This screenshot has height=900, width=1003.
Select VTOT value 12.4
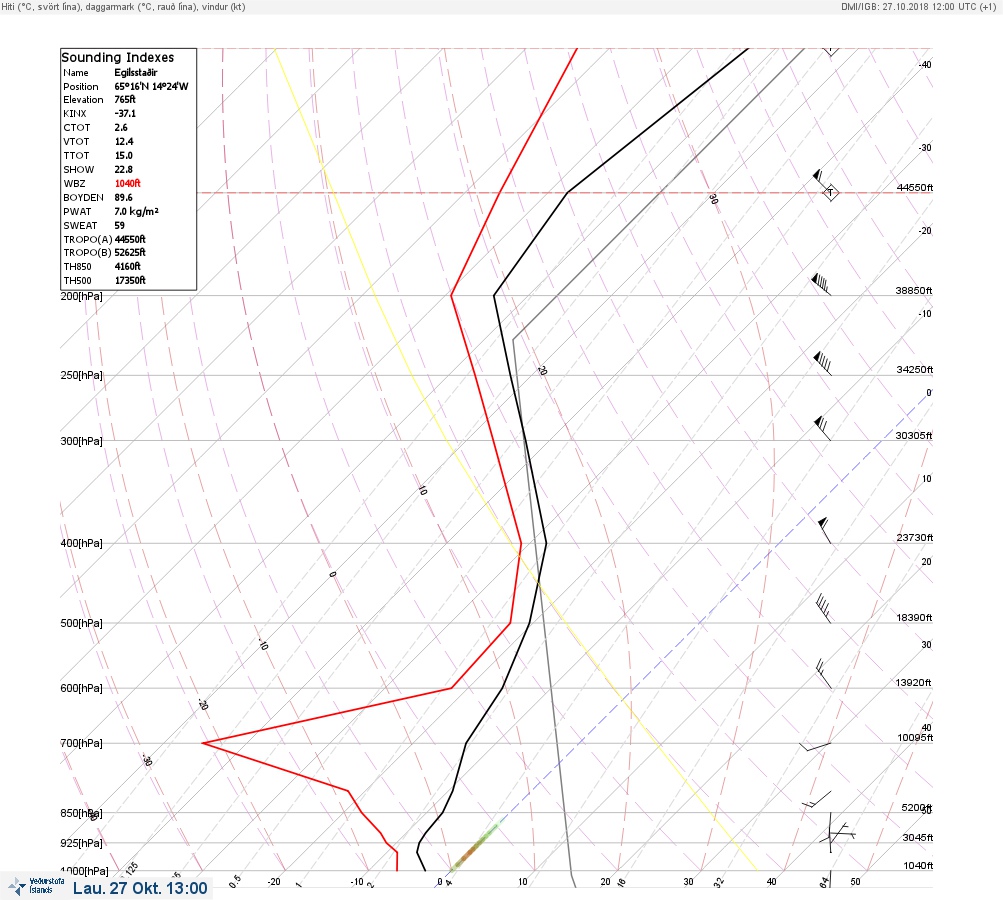123,141
